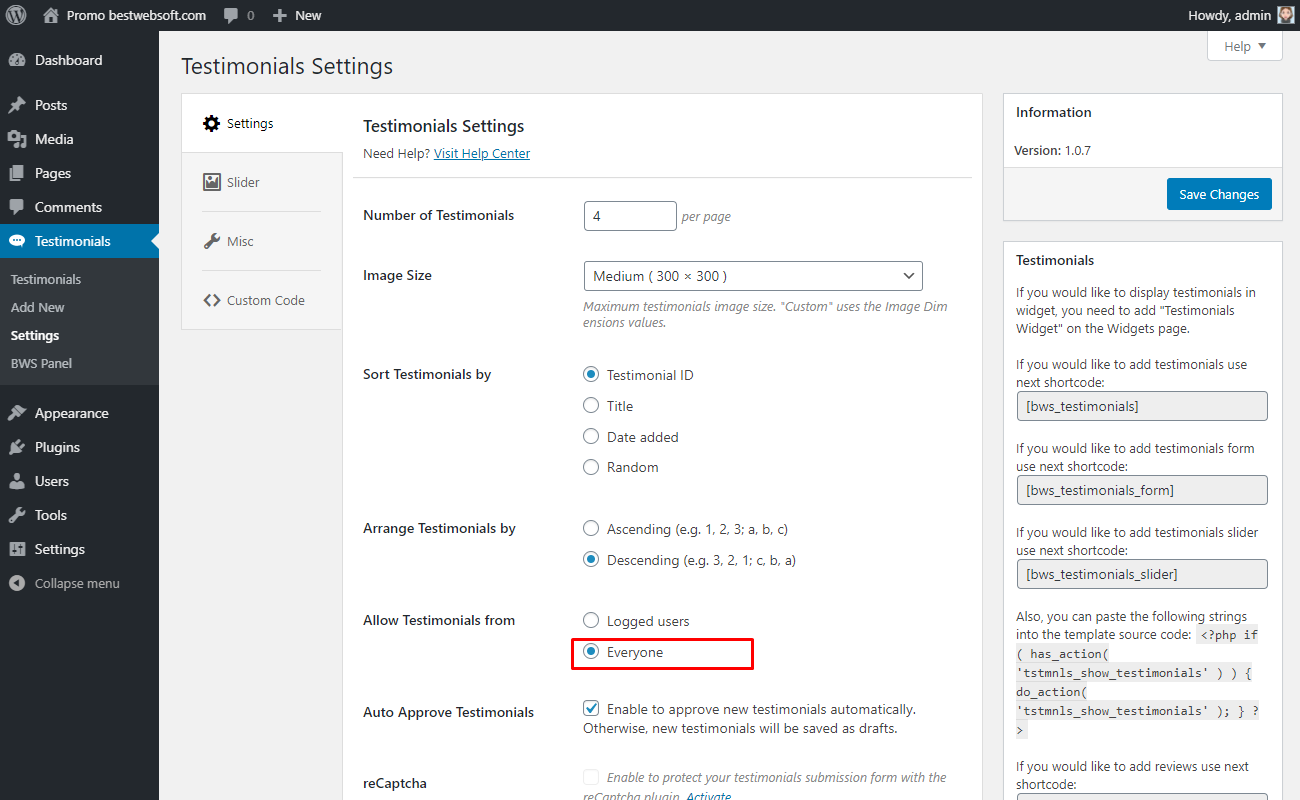Image resolution: width=1300 pixels, height=800 pixels.
Task: Click the Settings sliders icon in sidebar
Action: (17, 549)
